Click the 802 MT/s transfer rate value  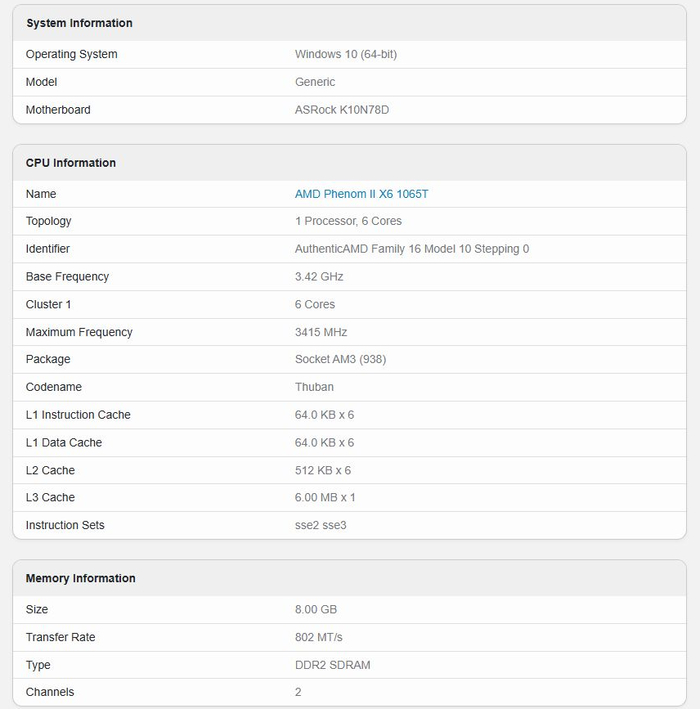[319, 637]
